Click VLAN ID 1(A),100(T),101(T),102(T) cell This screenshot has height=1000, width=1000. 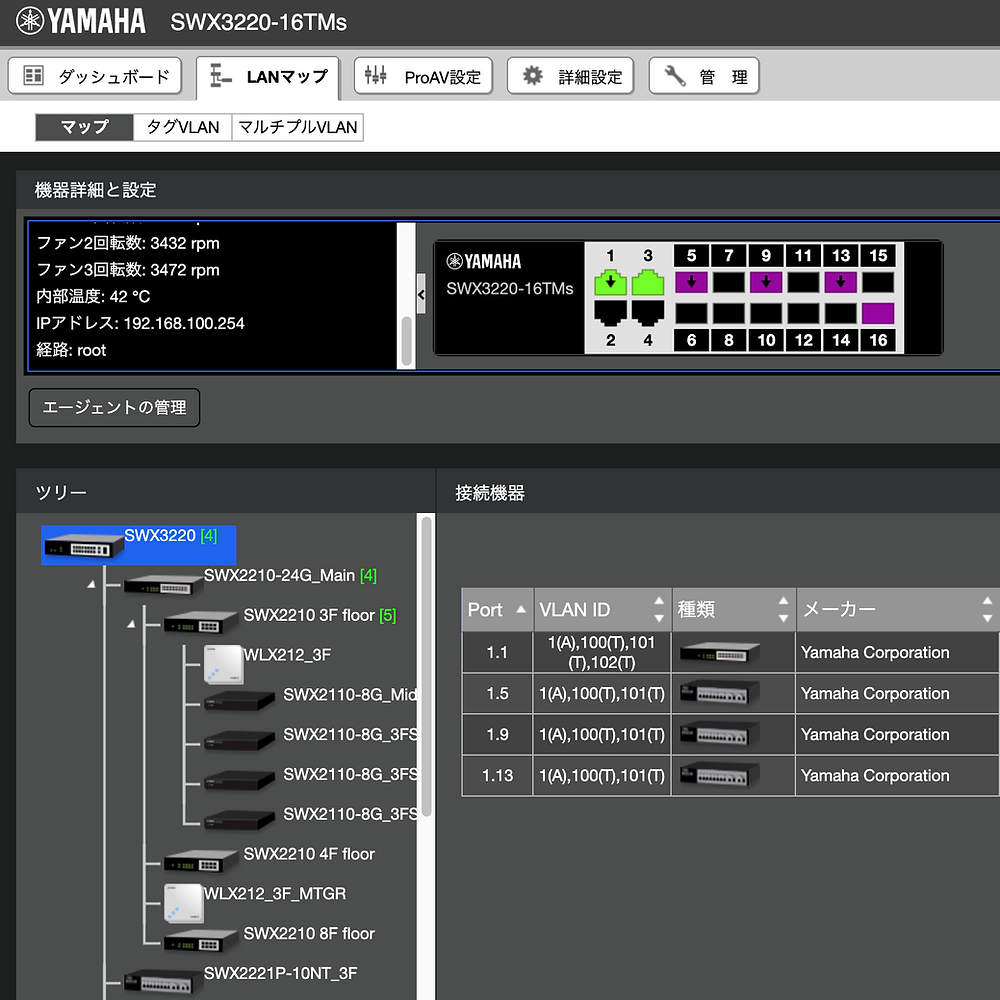coord(602,652)
